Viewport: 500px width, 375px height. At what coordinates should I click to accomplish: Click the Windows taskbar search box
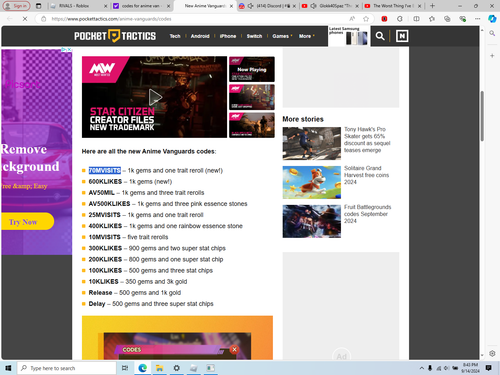click(x=67, y=368)
